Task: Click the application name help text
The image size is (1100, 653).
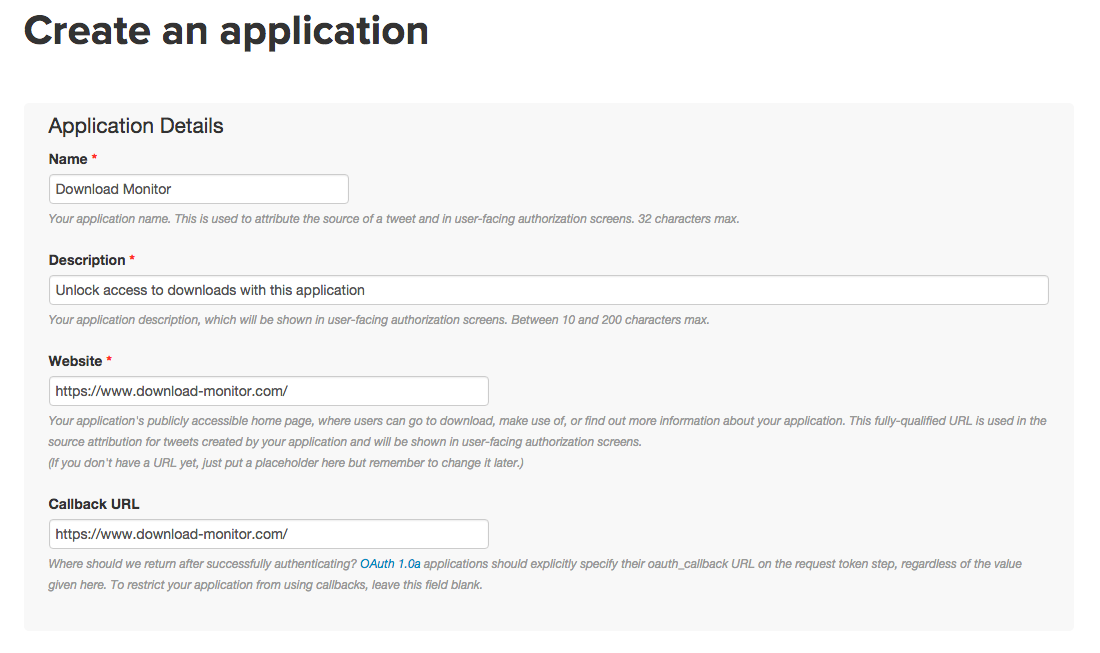Action: click(x=394, y=218)
